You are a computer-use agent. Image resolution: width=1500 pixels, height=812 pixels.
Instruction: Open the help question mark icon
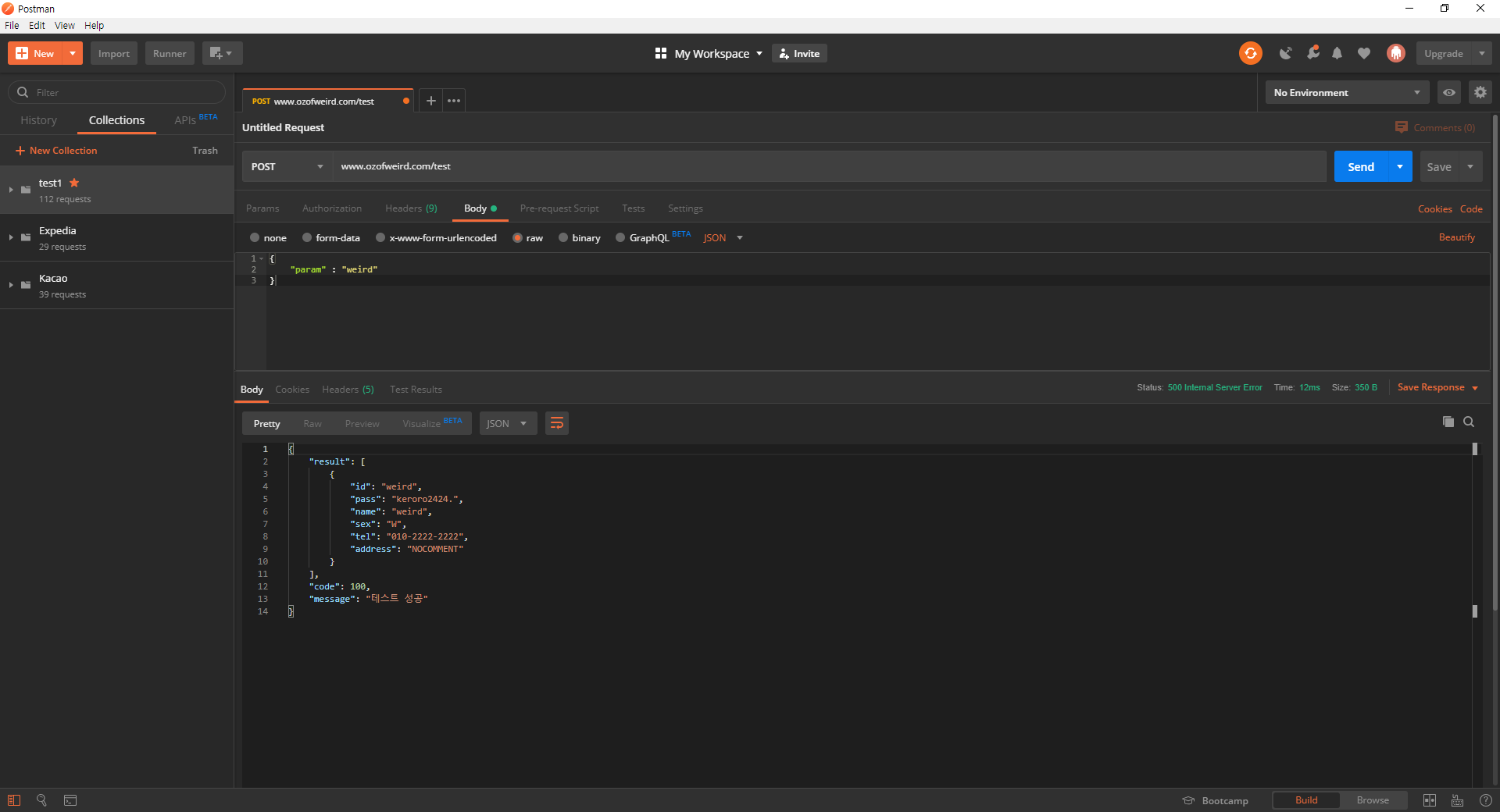pos(1486,800)
